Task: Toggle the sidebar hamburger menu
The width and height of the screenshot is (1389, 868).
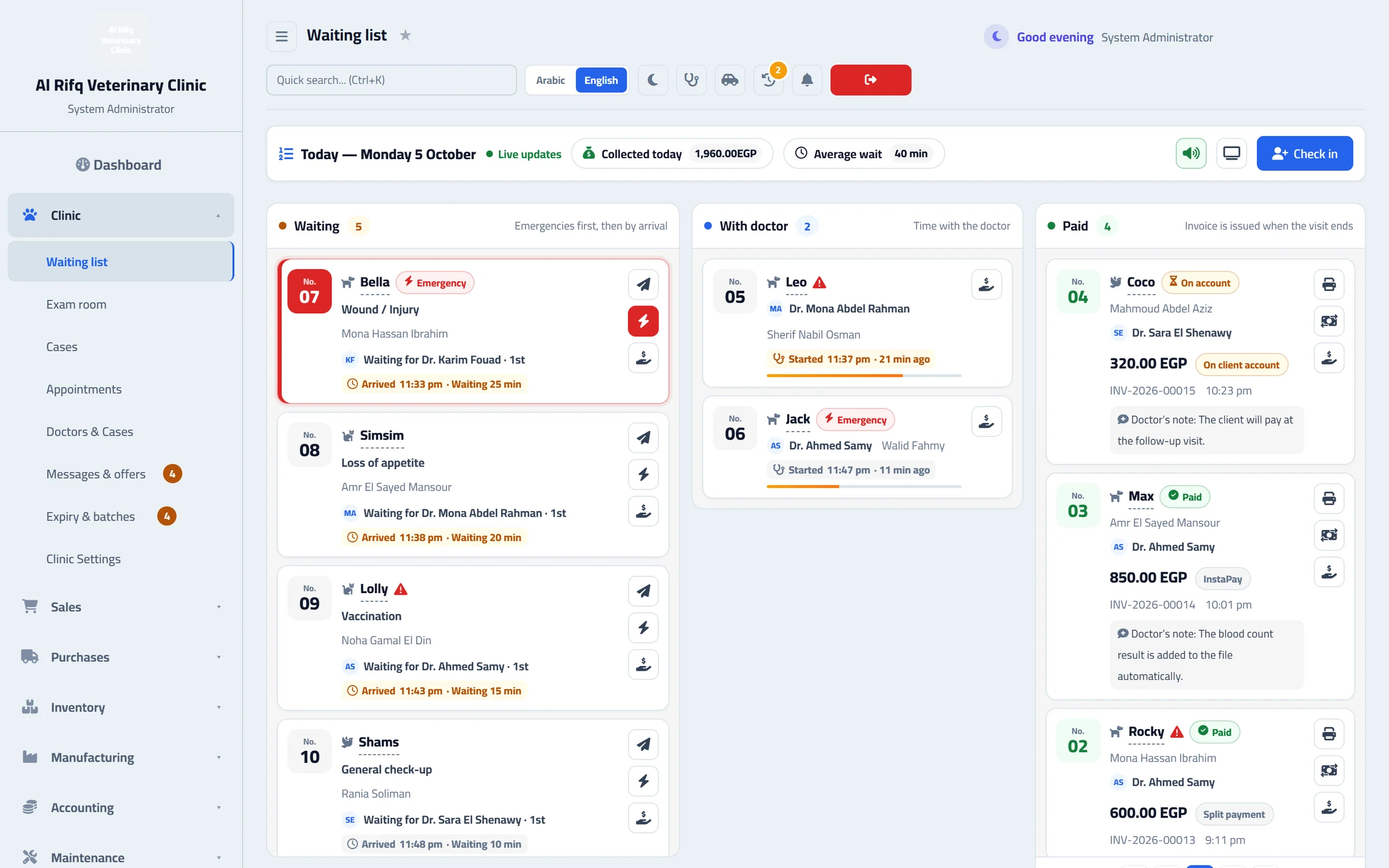Action: [281, 36]
